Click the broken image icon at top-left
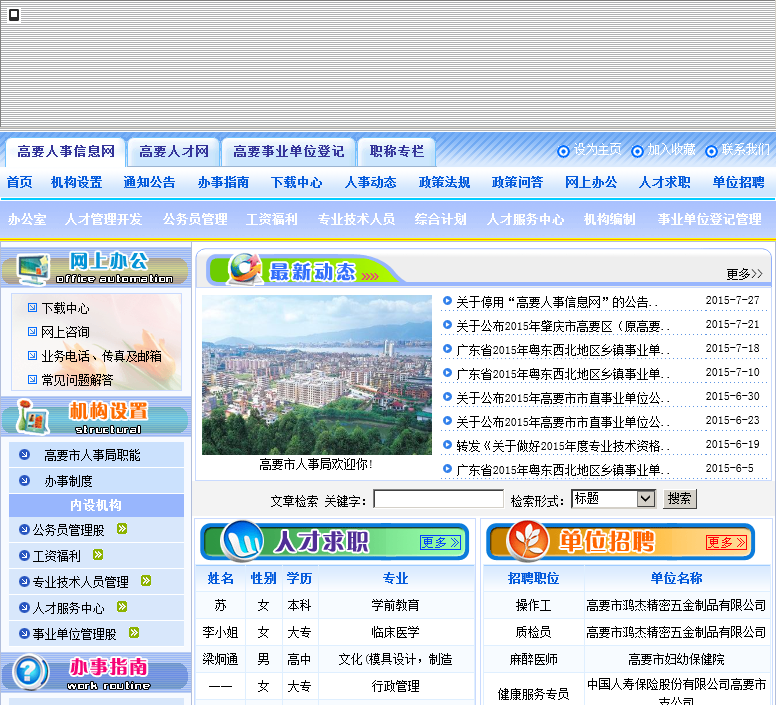Viewport: 776px width, 705px height. coord(14,15)
